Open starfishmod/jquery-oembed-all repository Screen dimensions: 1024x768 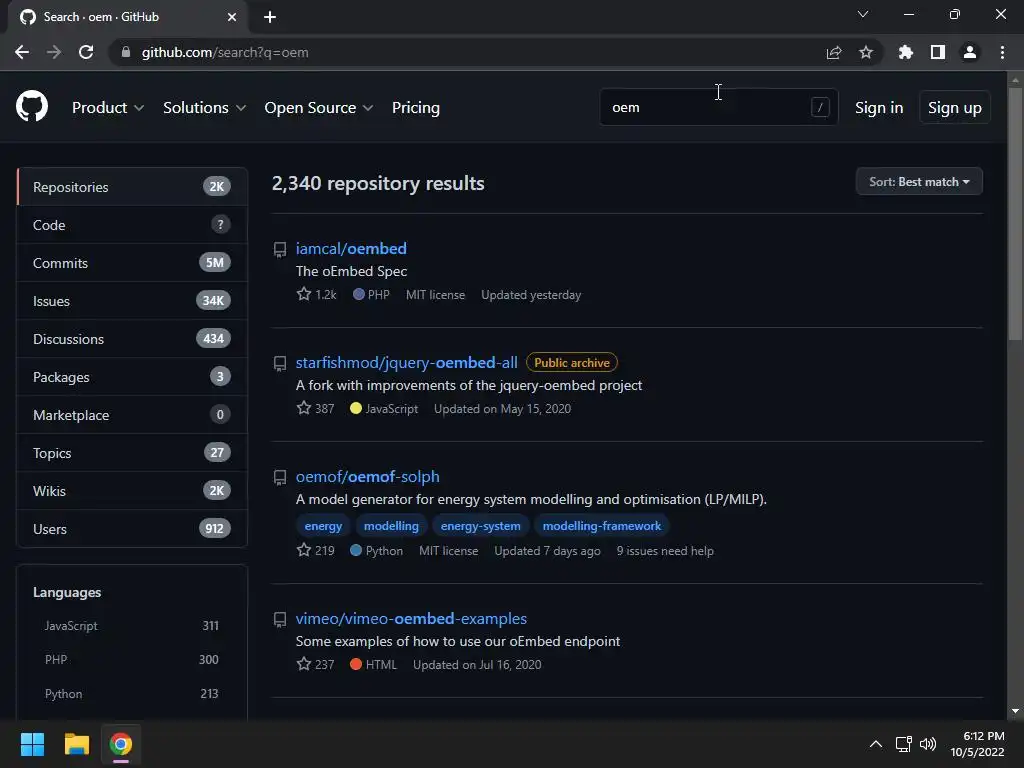[x=406, y=362]
